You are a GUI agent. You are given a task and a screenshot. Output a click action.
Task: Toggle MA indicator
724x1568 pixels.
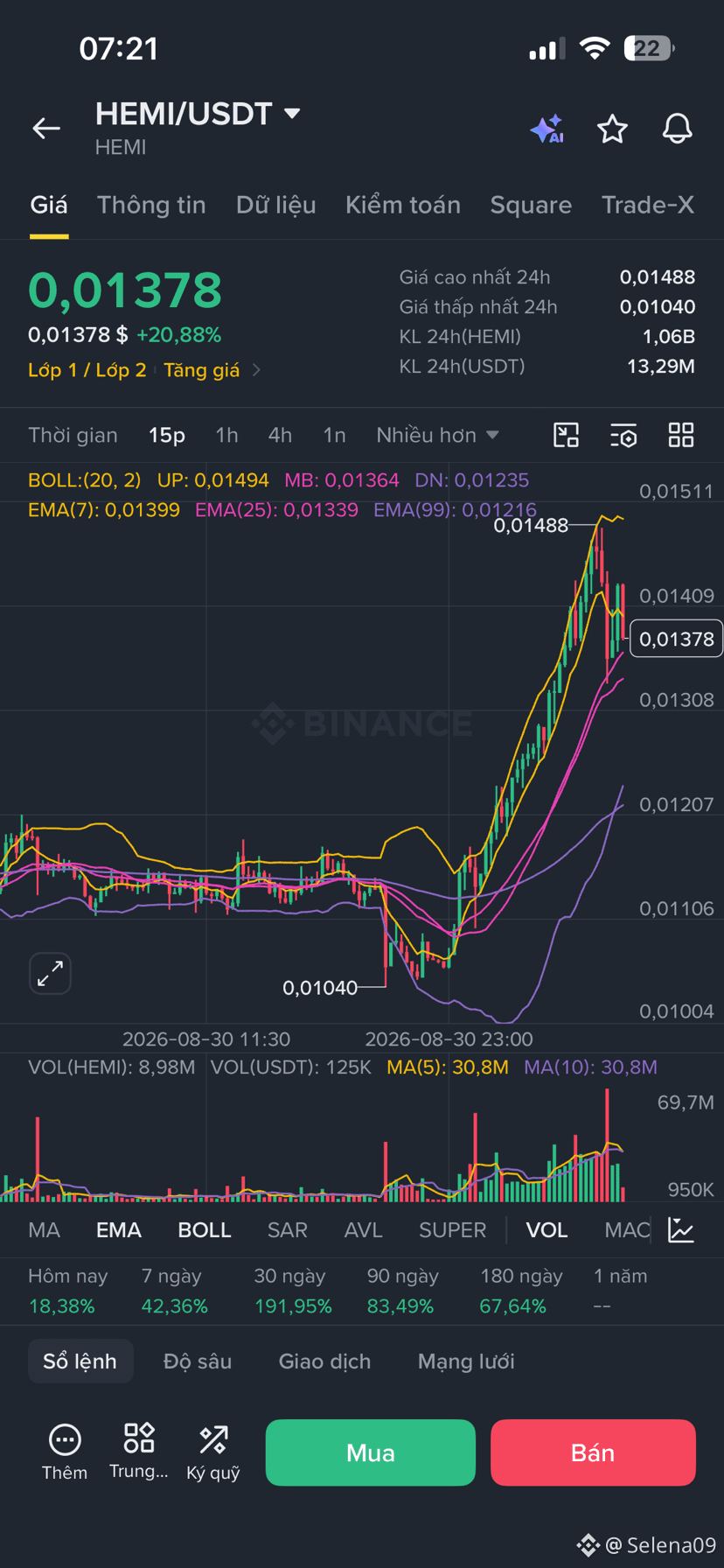(x=44, y=1229)
